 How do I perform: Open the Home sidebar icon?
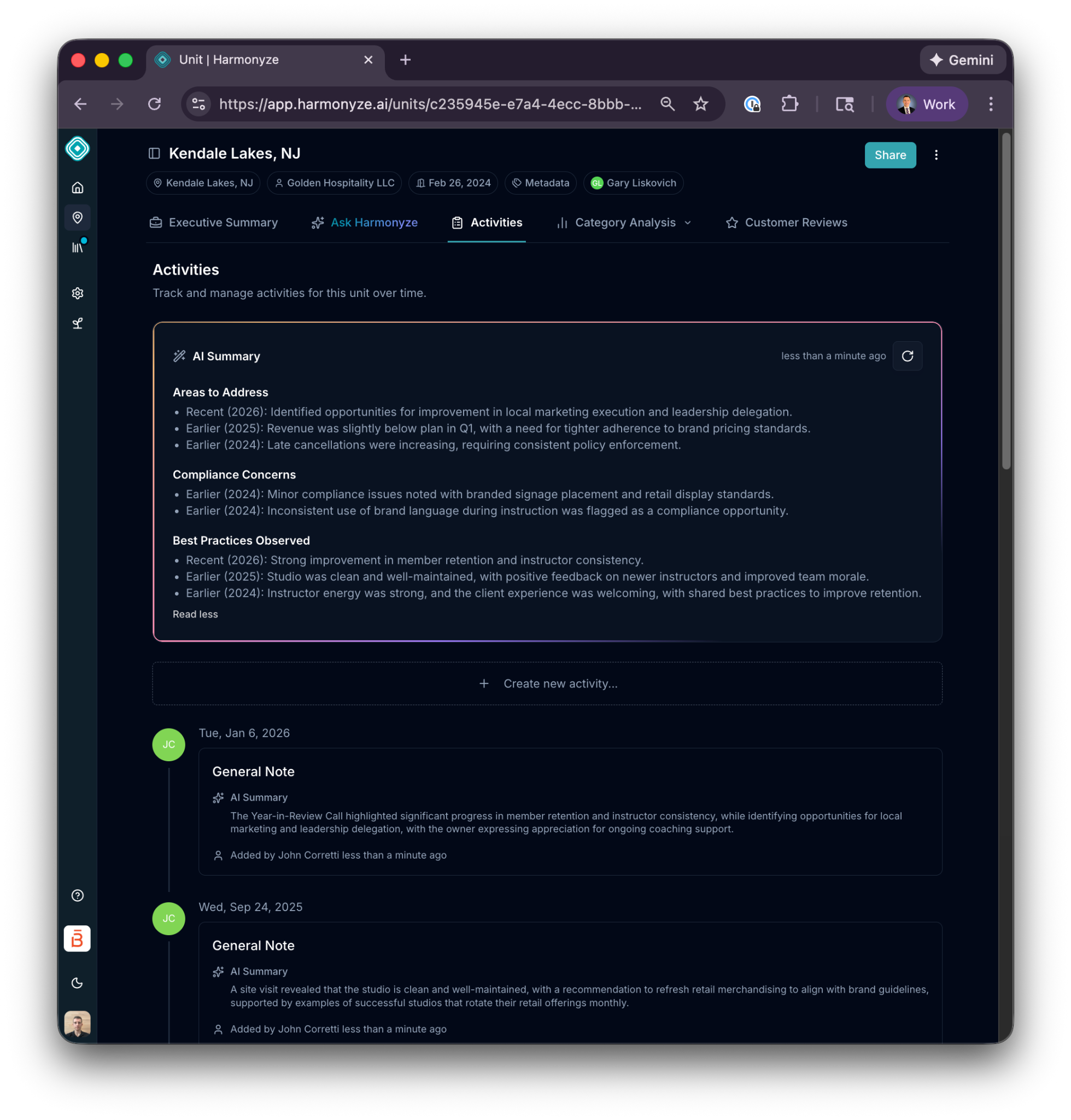point(78,188)
